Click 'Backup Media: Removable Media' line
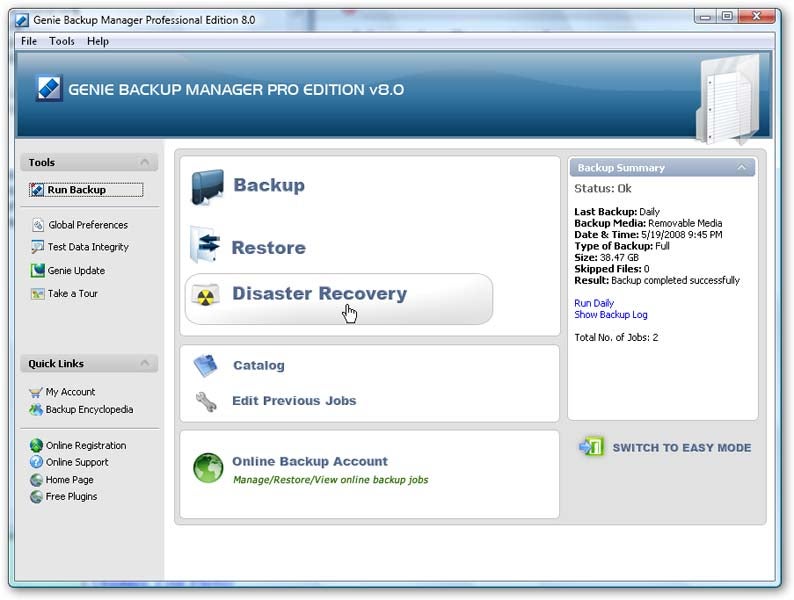Screen dimensions: 794x600 [x=648, y=223]
